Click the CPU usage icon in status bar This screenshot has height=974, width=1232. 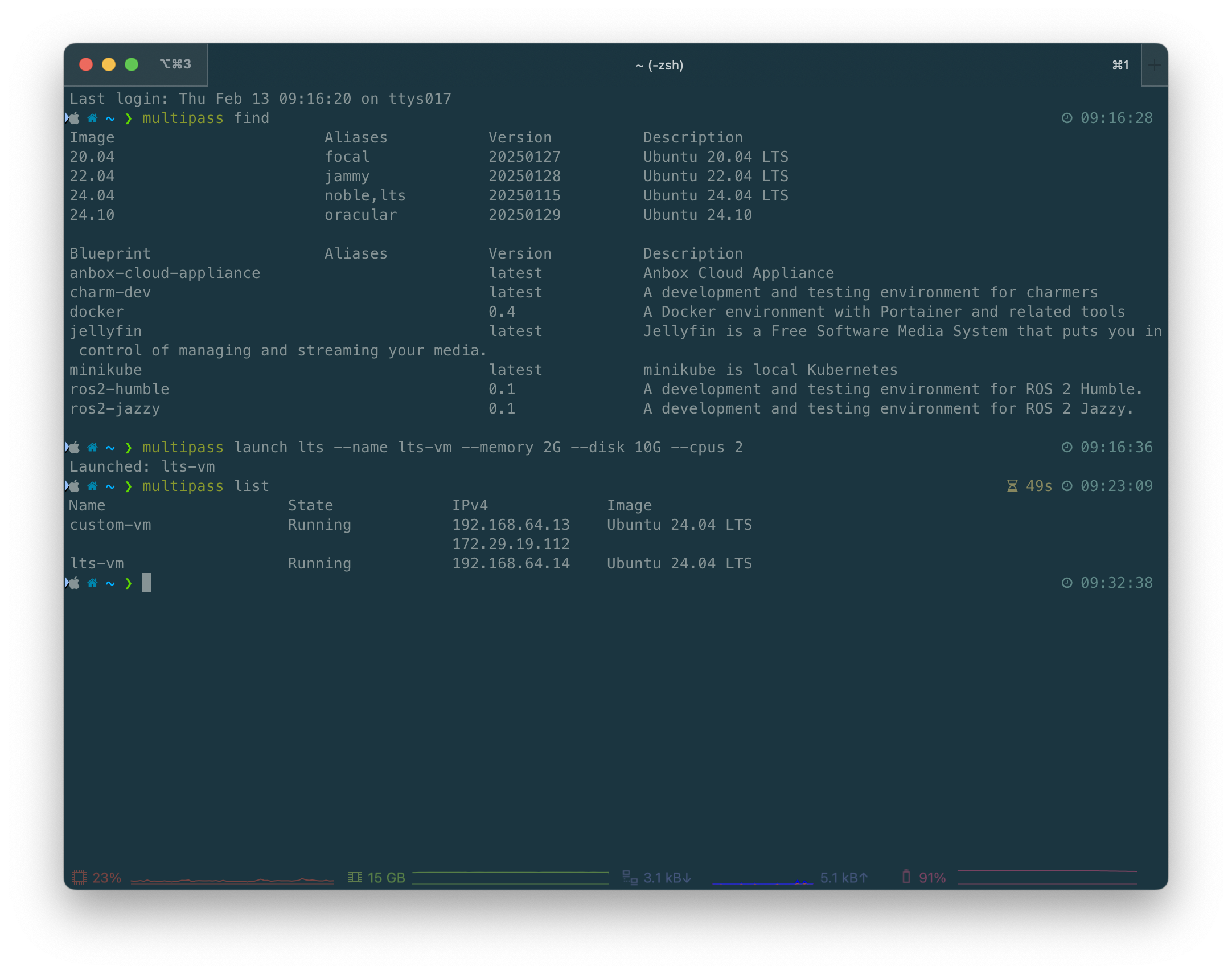[79, 878]
